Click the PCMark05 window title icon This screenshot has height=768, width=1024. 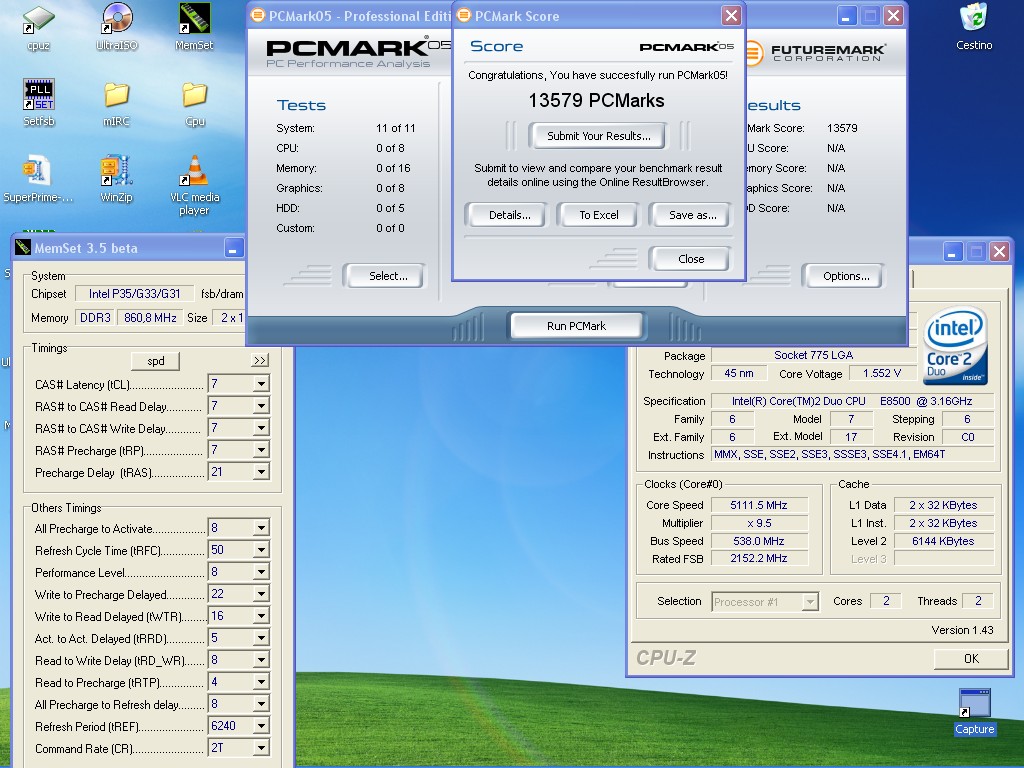pos(258,16)
